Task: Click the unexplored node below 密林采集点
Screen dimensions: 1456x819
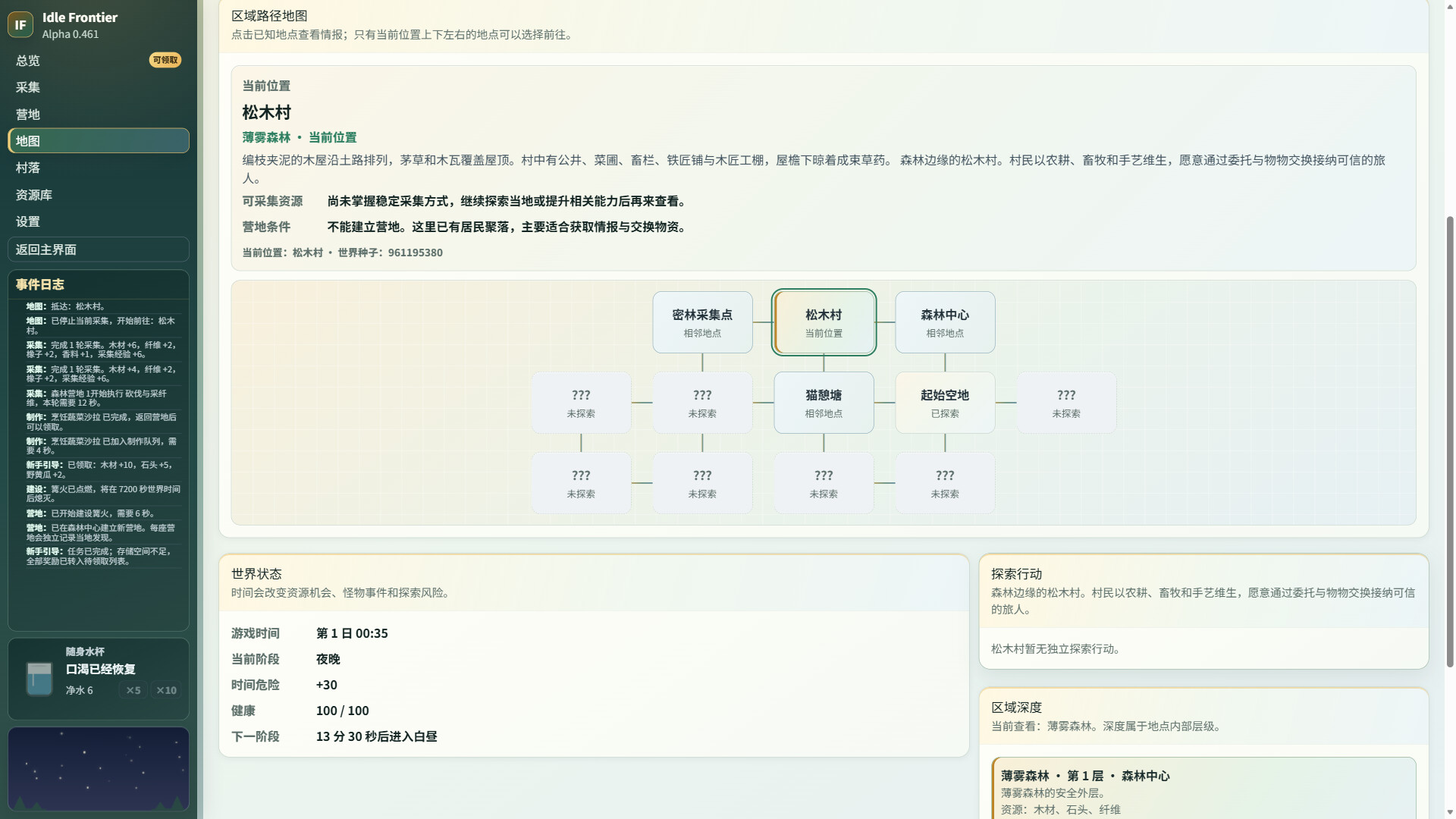Action: (x=702, y=403)
